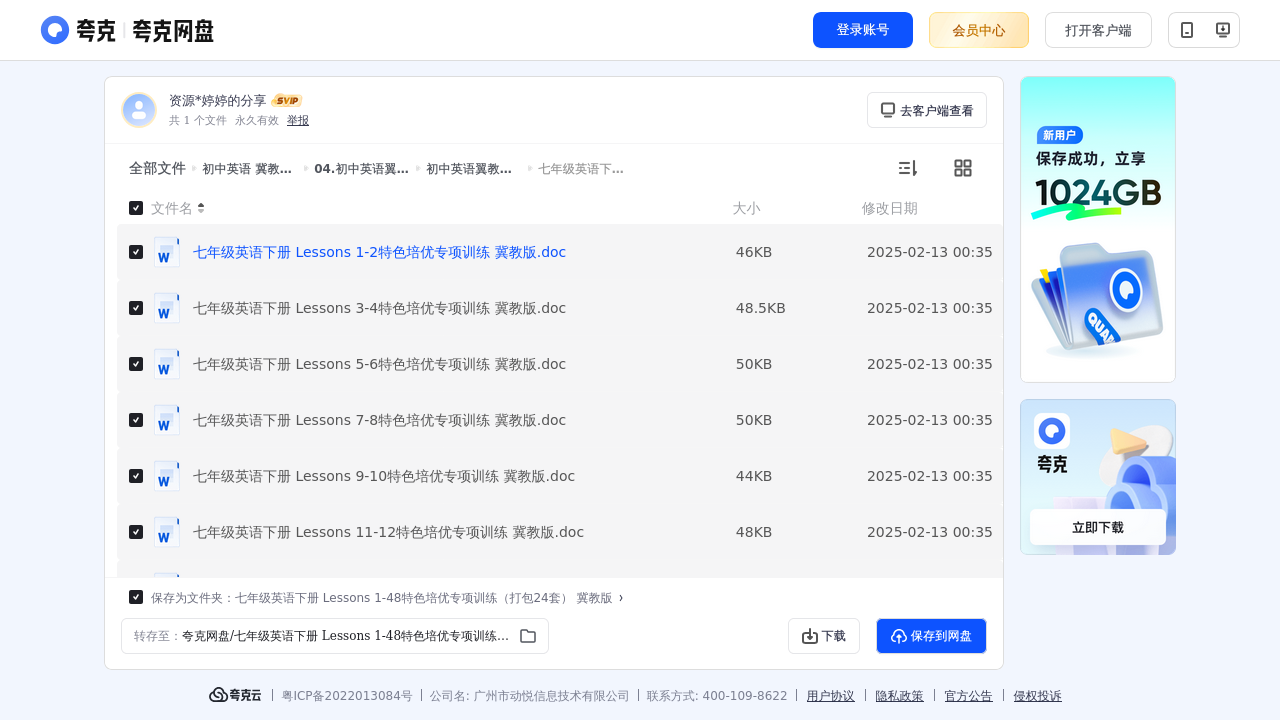
Task: Expand the save-as-folder name chevron
Action: tap(621, 598)
